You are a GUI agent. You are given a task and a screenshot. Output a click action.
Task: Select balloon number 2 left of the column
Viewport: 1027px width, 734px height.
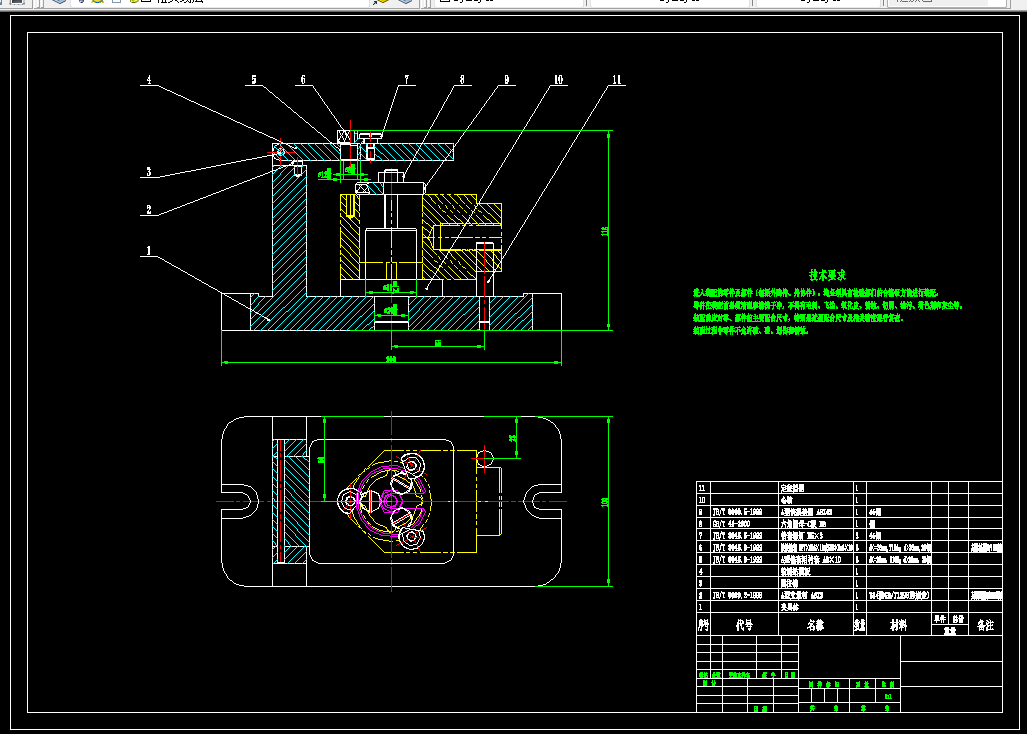pos(149,210)
